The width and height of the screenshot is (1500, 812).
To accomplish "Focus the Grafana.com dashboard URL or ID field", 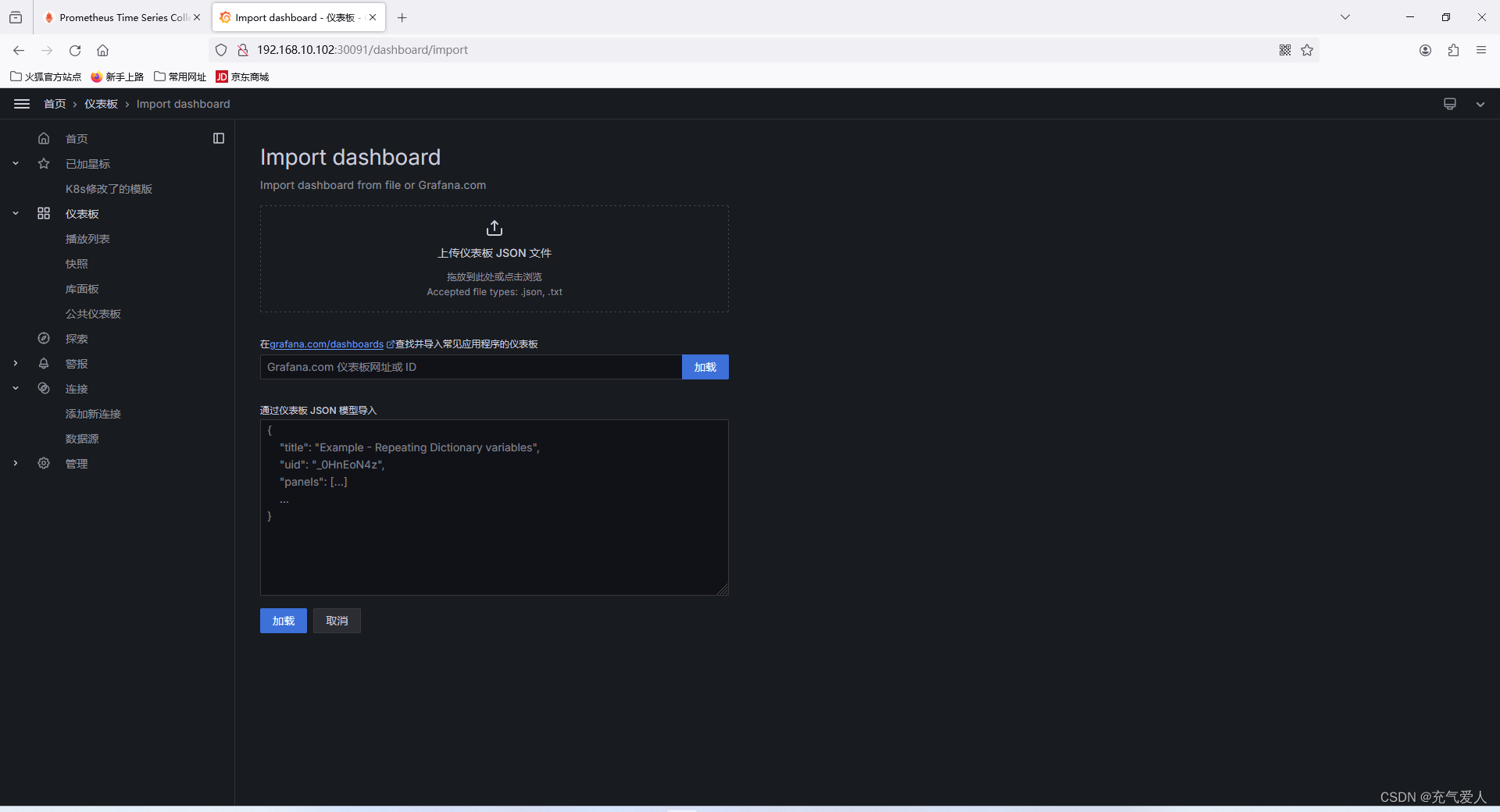I will point(471,367).
